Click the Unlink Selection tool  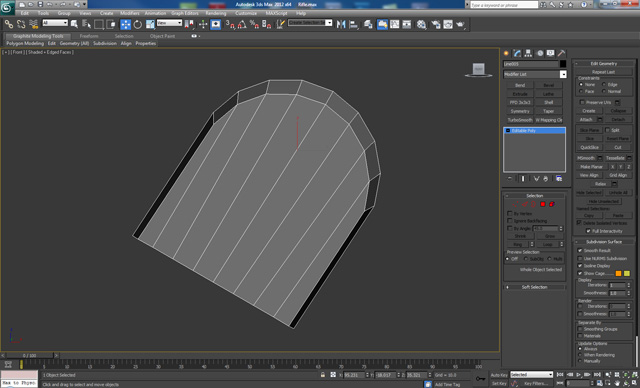coord(21,24)
